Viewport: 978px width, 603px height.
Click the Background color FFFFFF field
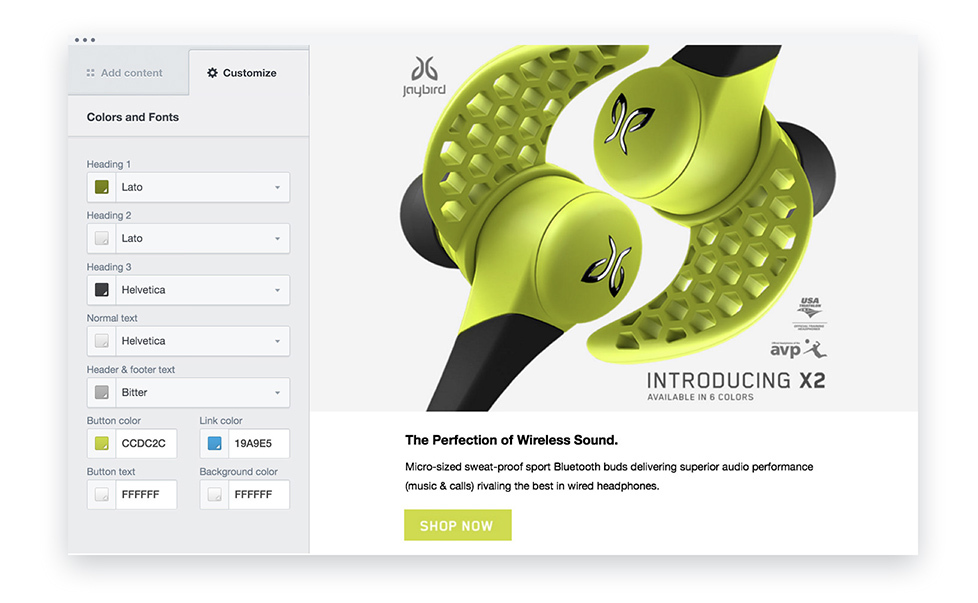259,494
